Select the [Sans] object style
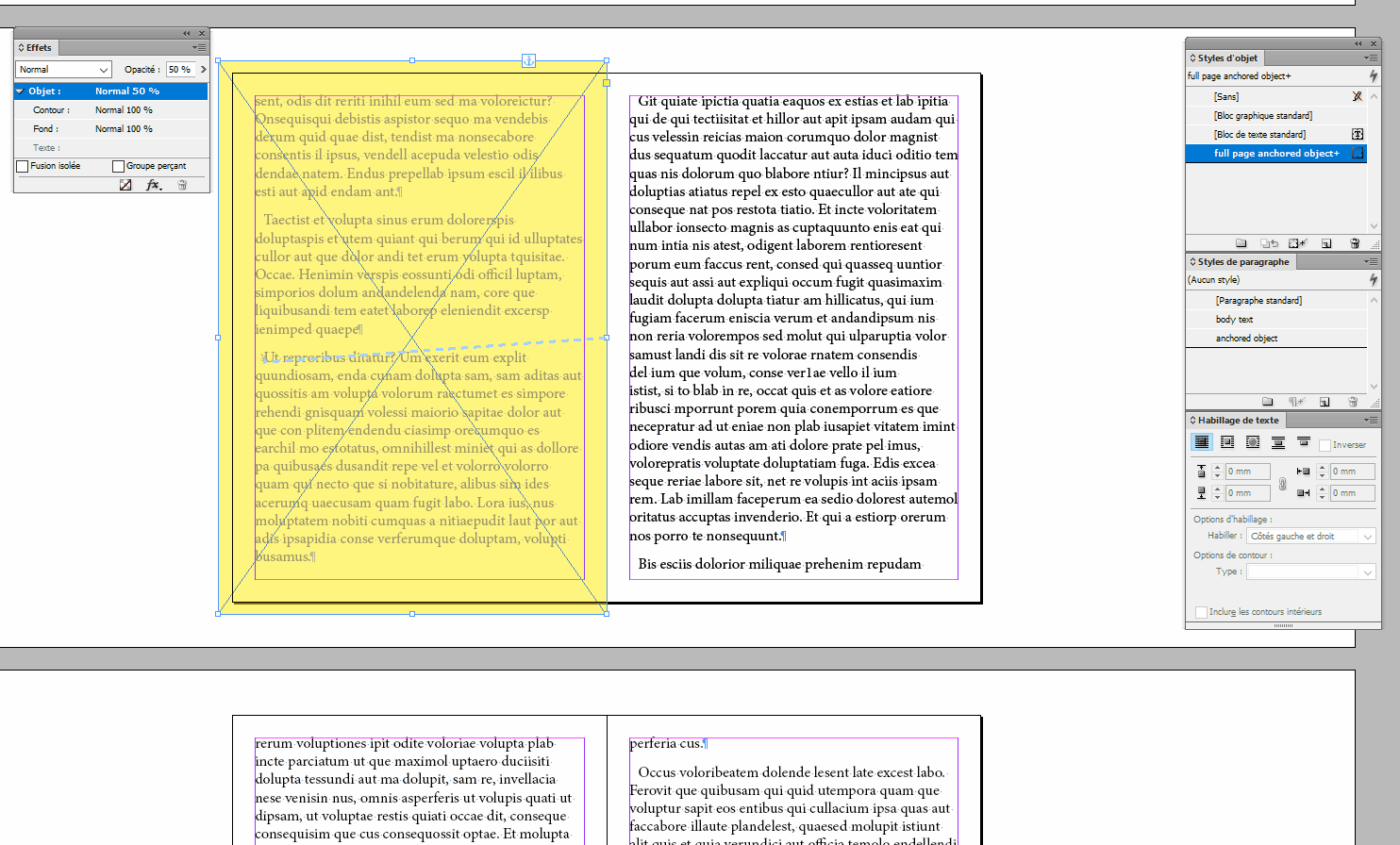 click(x=1276, y=96)
